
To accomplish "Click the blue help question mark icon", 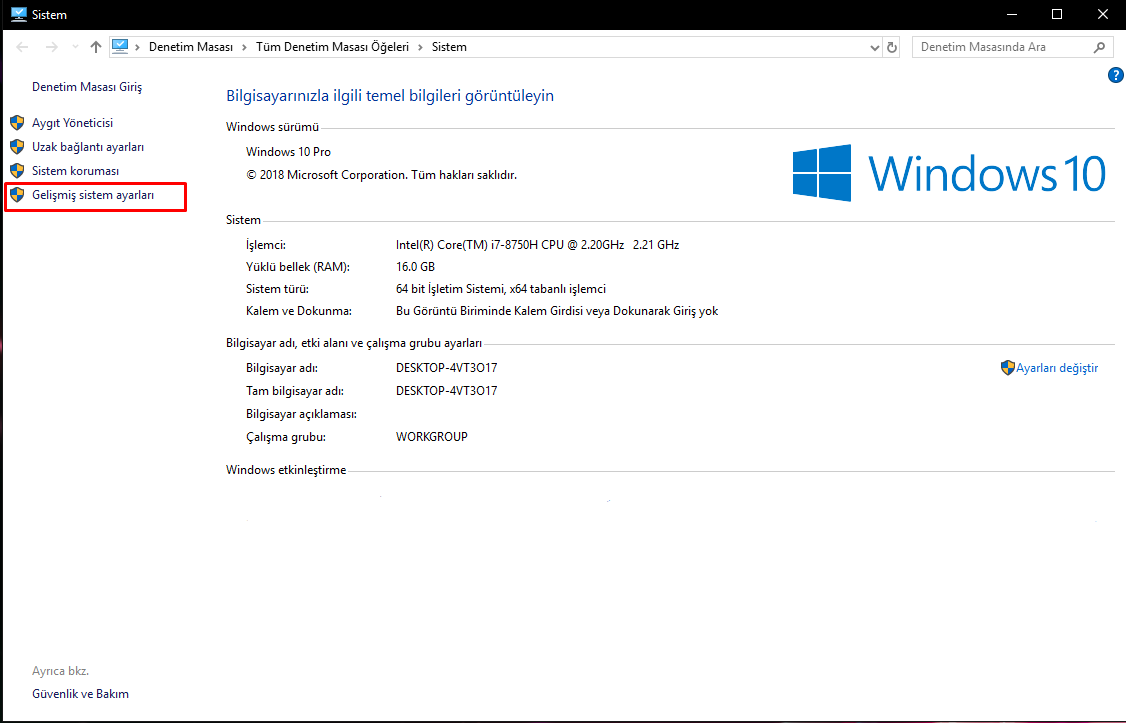I will (x=1115, y=75).
